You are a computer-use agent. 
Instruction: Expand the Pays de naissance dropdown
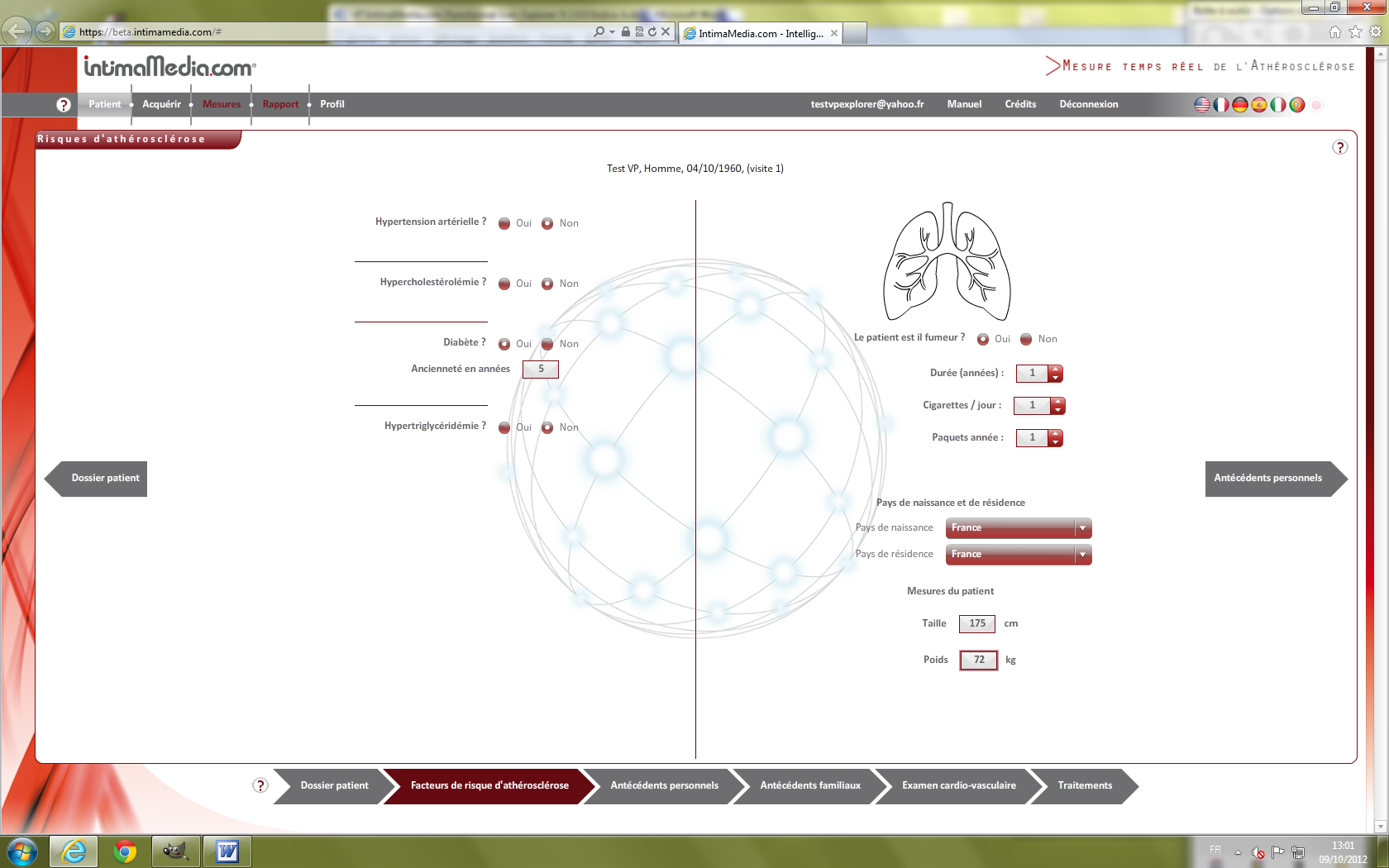[1082, 528]
